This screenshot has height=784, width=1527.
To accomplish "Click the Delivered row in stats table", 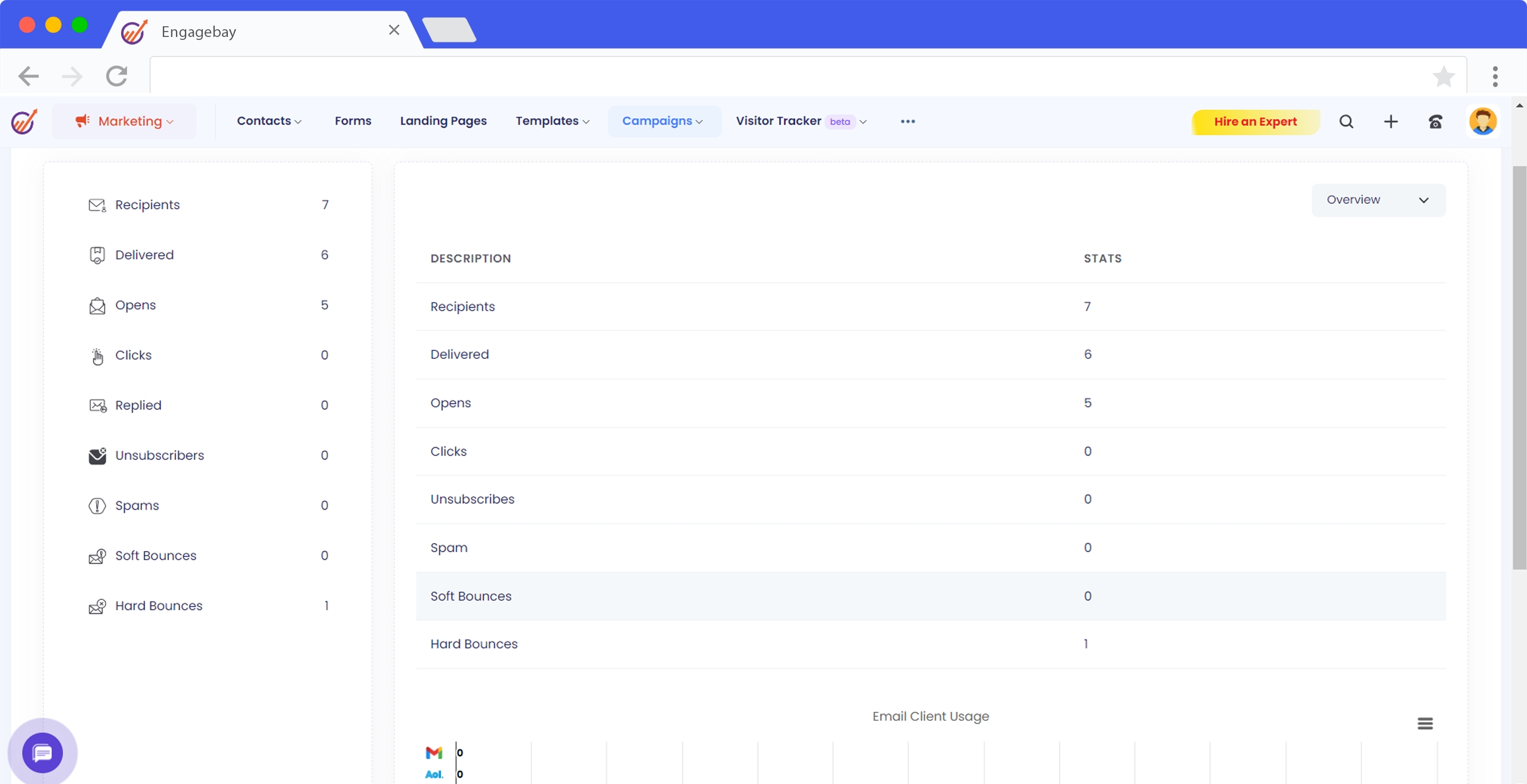I will coord(931,355).
